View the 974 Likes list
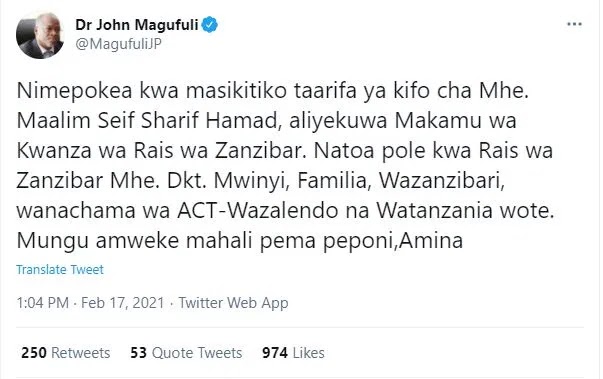This screenshot has width=603, height=379. [x=293, y=352]
